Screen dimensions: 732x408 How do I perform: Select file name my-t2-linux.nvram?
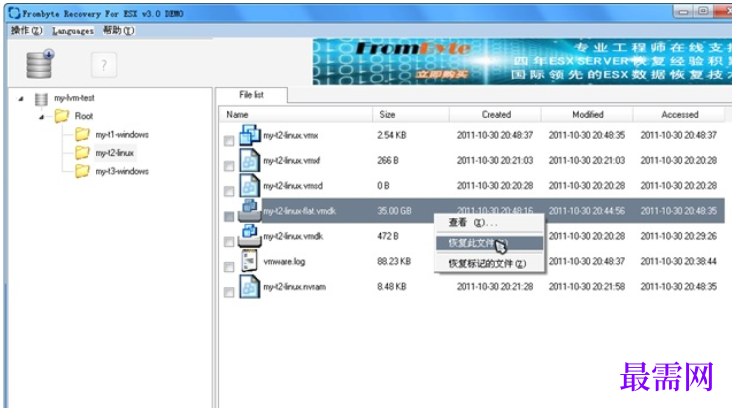[x=295, y=287]
